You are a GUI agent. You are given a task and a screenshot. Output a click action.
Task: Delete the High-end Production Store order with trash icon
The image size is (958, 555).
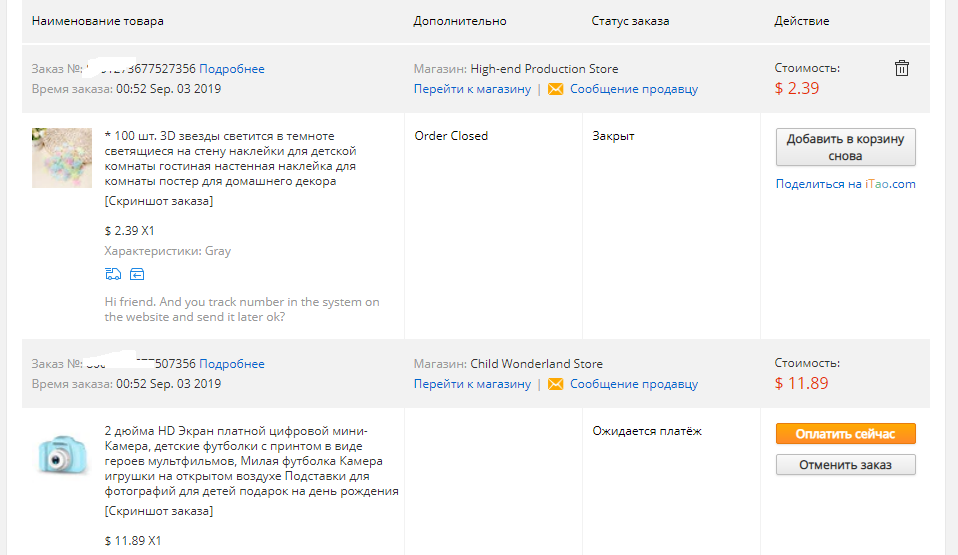click(902, 68)
